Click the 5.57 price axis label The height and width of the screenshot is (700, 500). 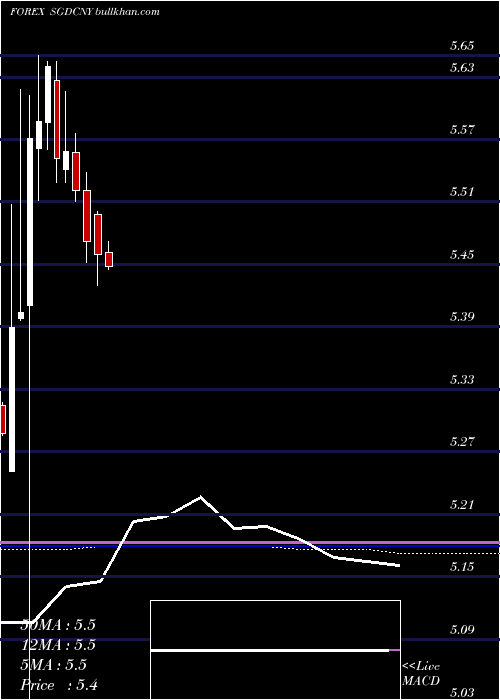coord(462,130)
